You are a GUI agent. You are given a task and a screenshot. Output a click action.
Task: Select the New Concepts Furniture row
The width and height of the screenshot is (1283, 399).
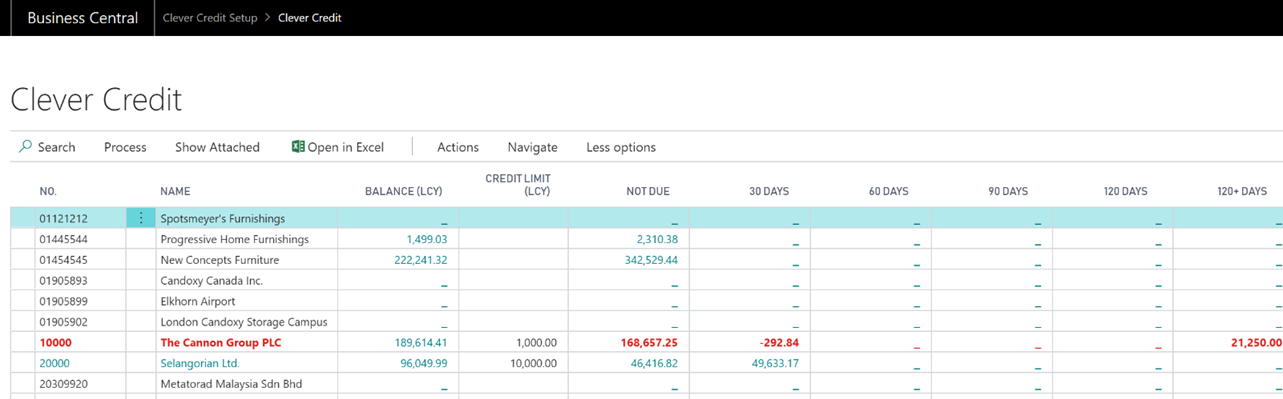(646, 260)
